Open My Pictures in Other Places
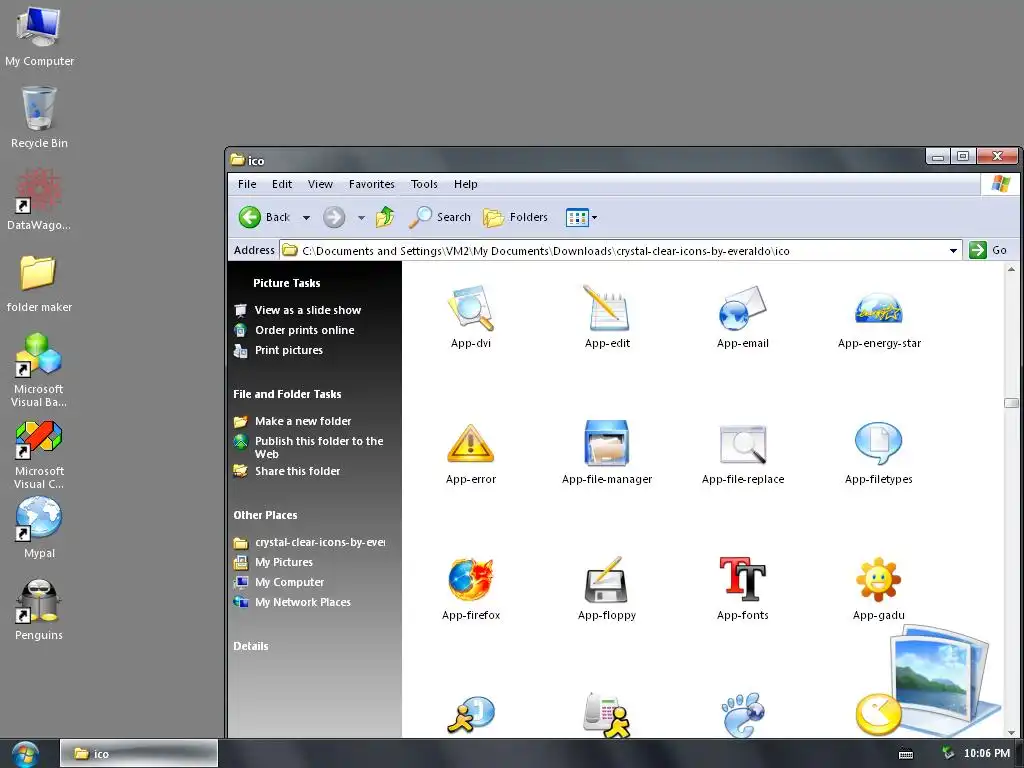 (x=283, y=562)
